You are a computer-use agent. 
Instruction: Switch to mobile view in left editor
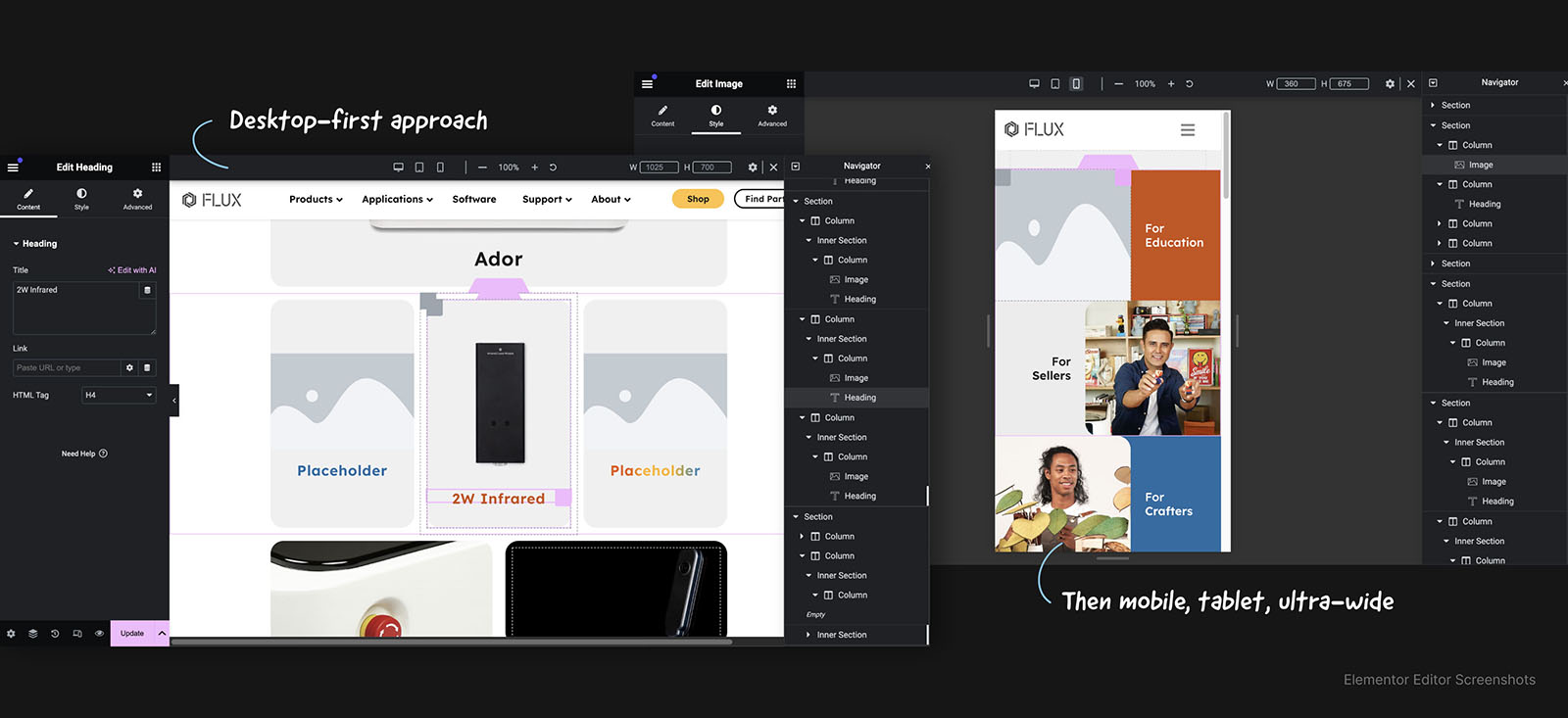[x=440, y=168]
